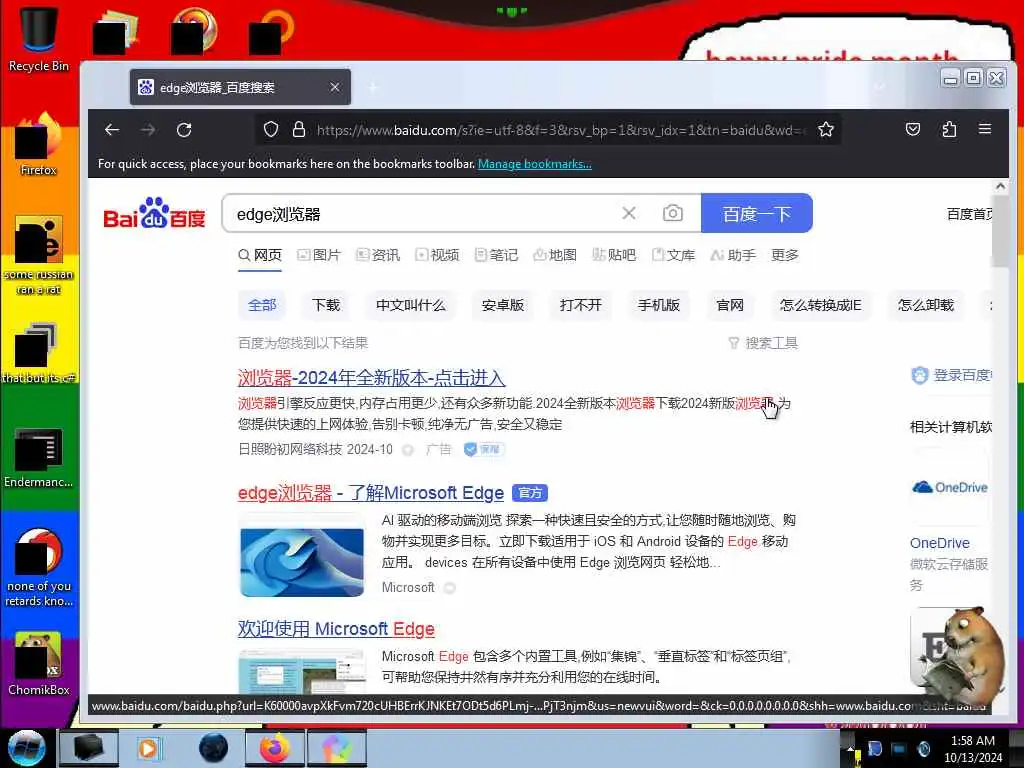
Task: Clear the Baidu search box text
Action: point(629,214)
